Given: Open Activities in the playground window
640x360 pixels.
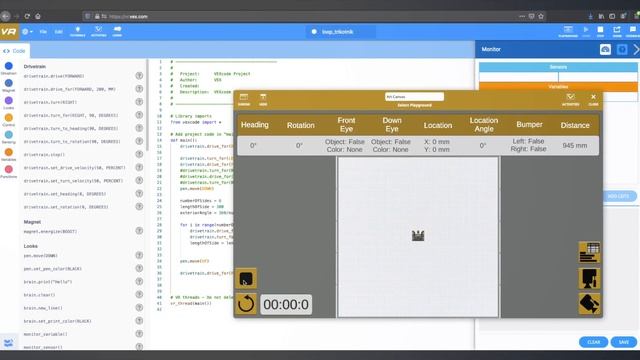Looking at the screenshot, I should tap(570, 99).
